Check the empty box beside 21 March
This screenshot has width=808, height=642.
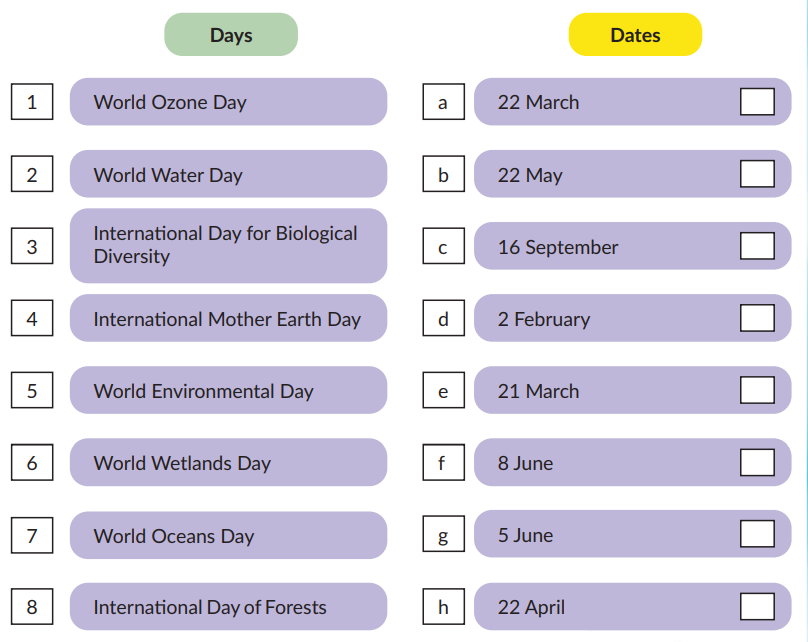pyautogui.click(x=757, y=391)
